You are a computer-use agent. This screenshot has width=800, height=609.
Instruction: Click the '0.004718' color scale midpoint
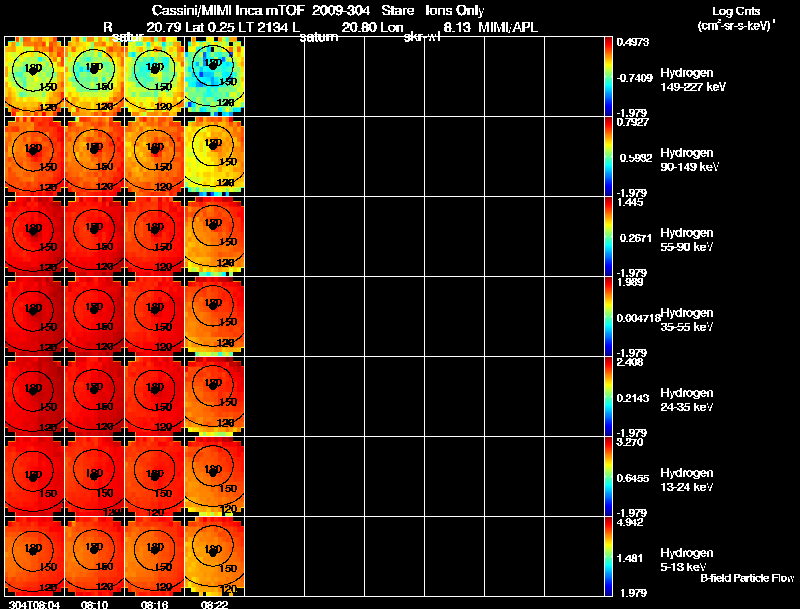[x=639, y=318]
